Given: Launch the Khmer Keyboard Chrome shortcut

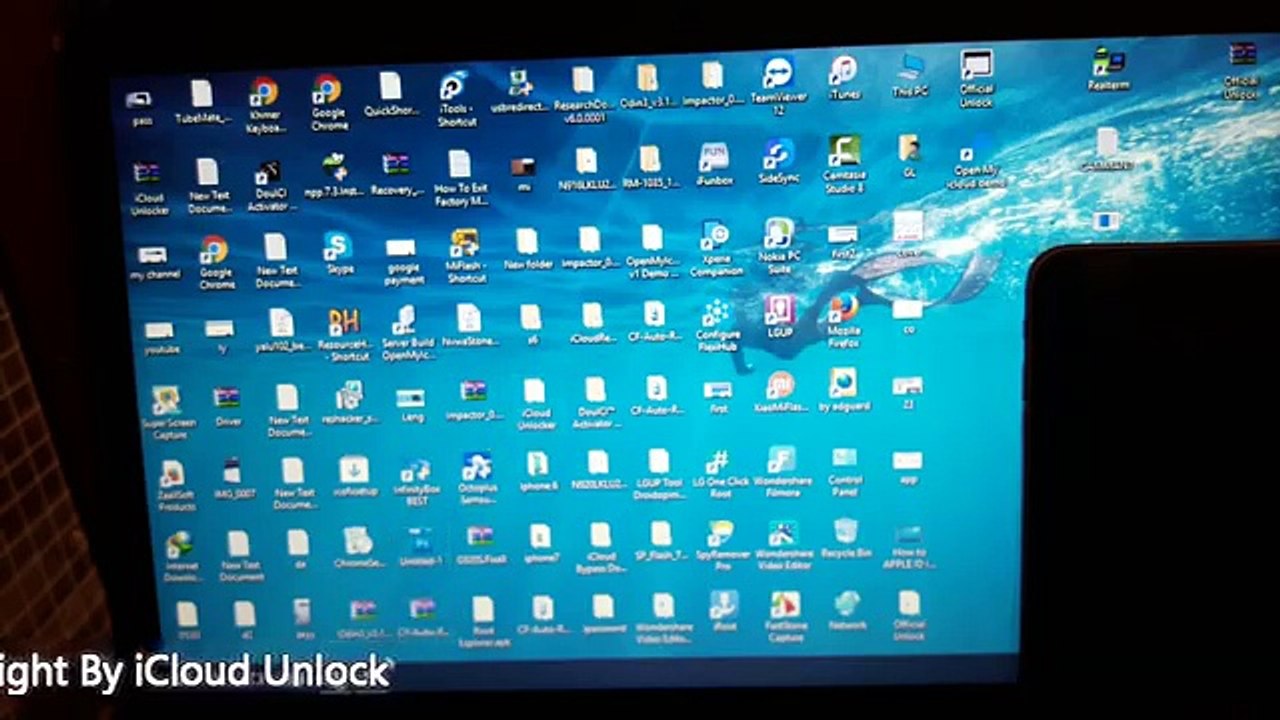Looking at the screenshot, I should click(x=264, y=105).
